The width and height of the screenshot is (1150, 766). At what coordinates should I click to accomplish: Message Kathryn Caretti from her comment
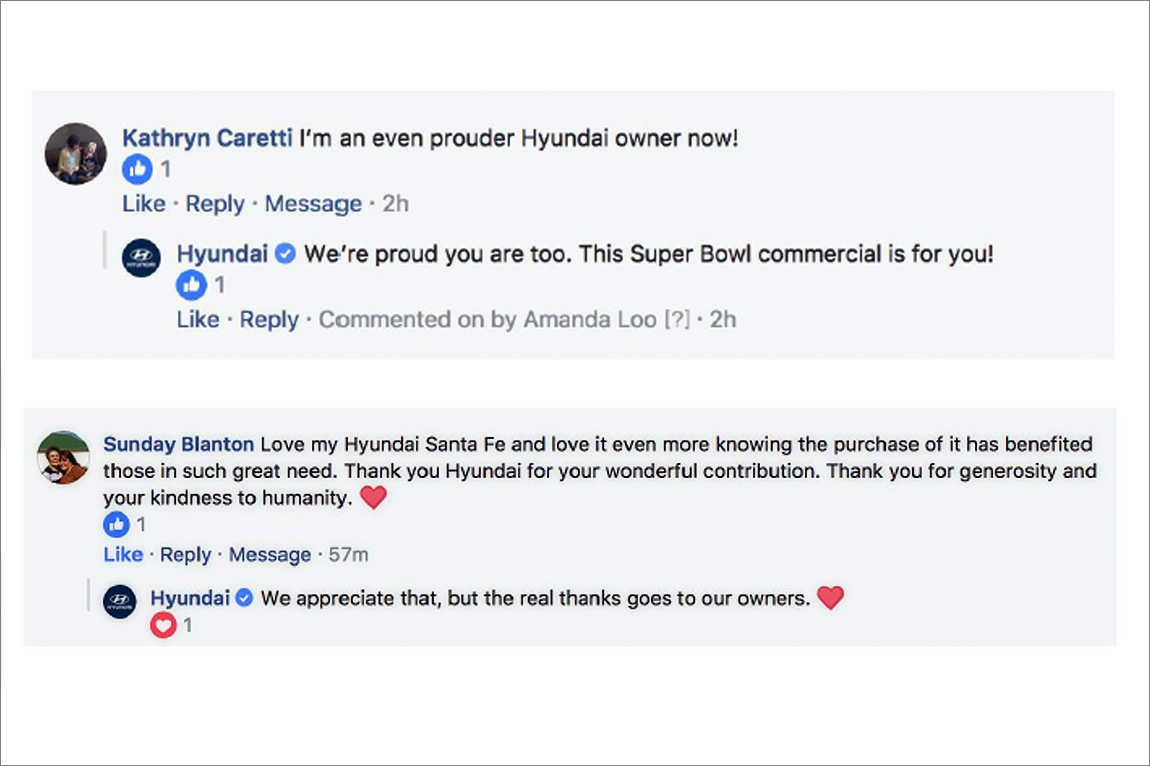tap(313, 204)
